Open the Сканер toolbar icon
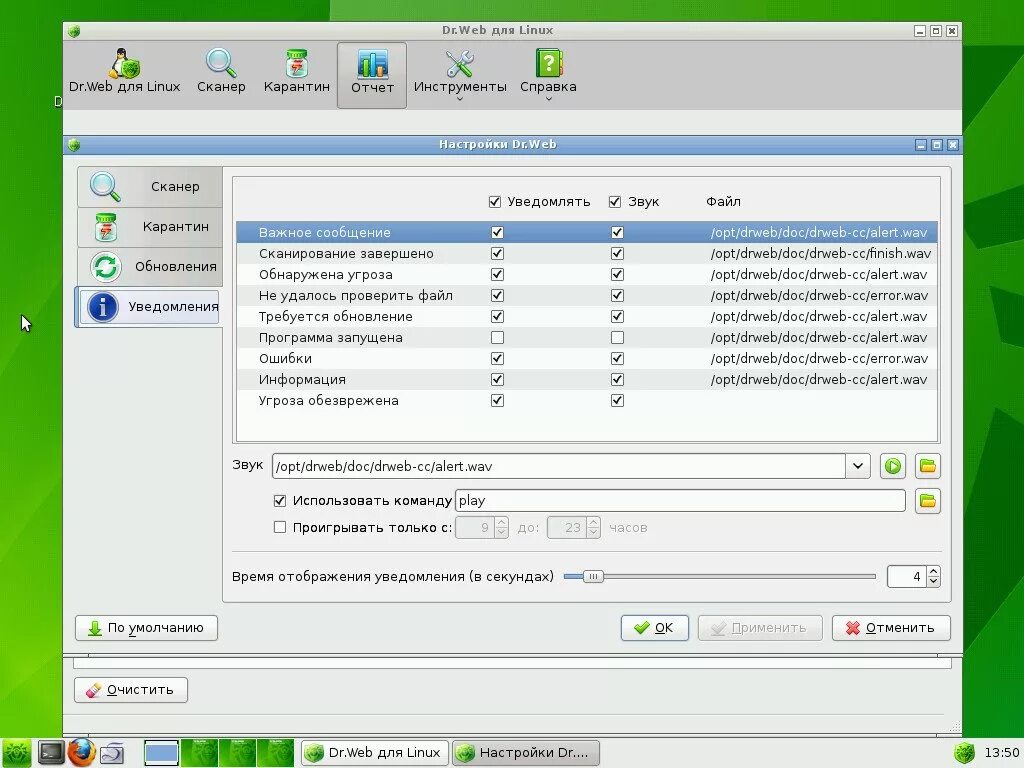 point(221,72)
